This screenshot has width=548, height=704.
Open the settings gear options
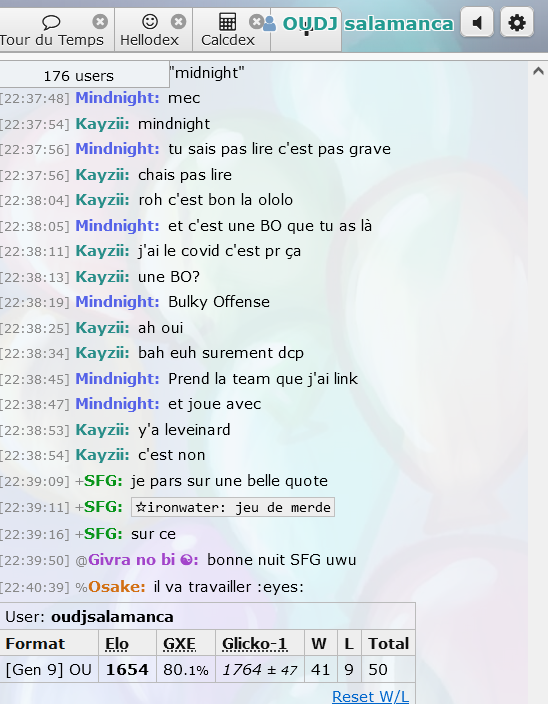pyautogui.click(x=517, y=22)
